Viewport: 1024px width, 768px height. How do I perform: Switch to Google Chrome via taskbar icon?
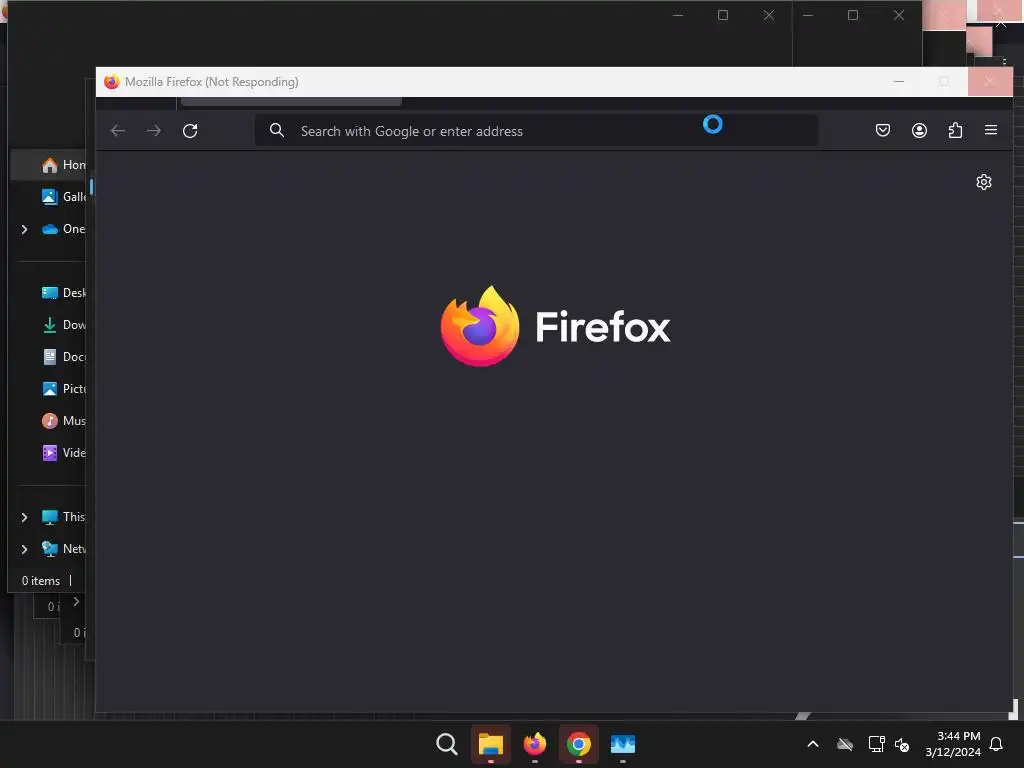pyautogui.click(x=579, y=744)
